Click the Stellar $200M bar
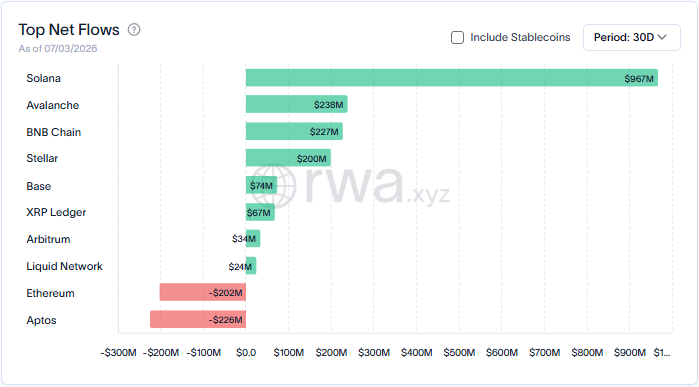699x387 pixels. pyautogui.click(x=288, y=158)
